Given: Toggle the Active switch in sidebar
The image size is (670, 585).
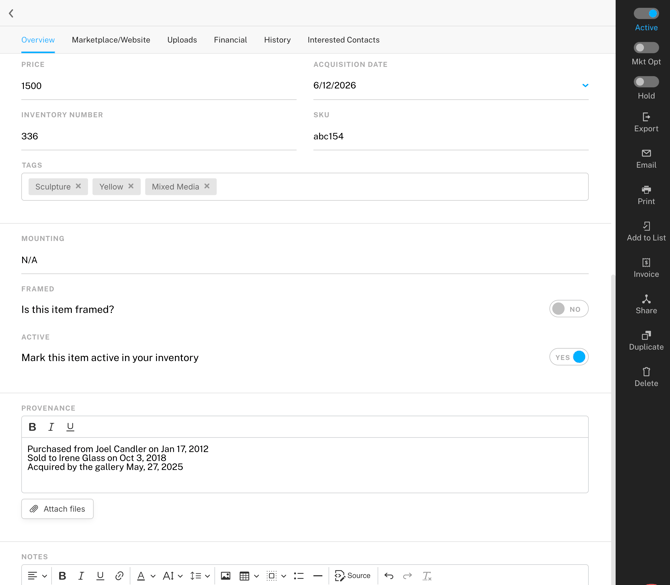Looking at the screenshot, I should click(646, 14).
